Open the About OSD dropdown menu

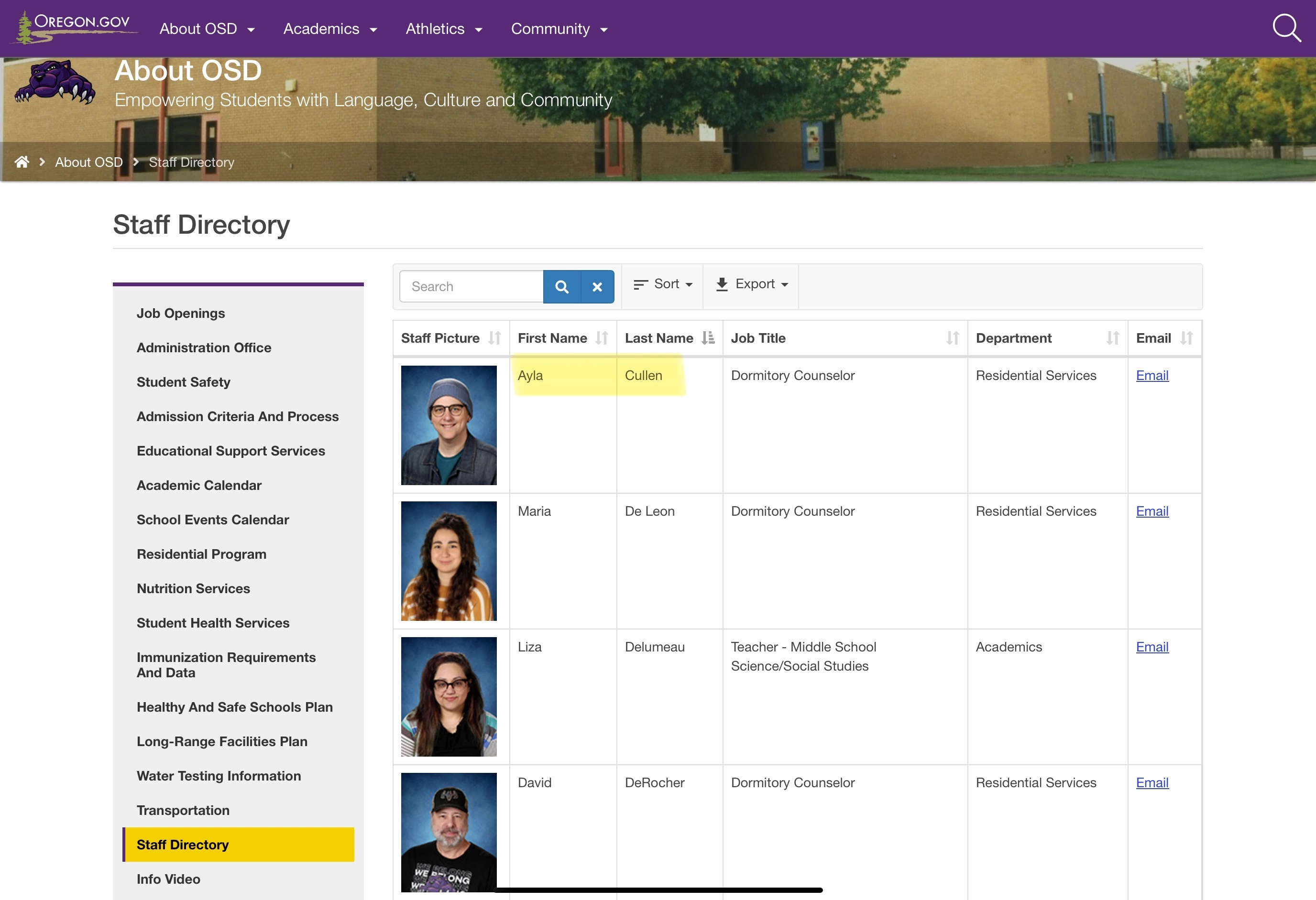[207, 29]
